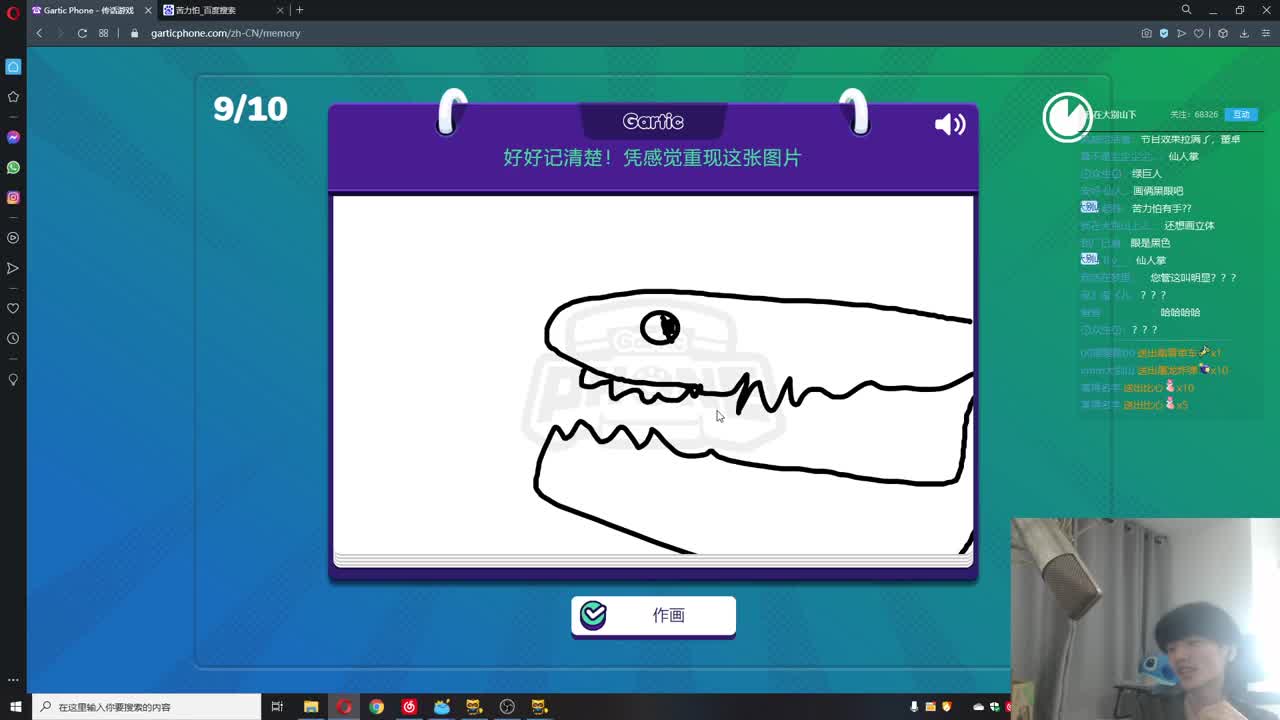
Task: Open the My Flow sidebar panel
Action: coord(13,270)
